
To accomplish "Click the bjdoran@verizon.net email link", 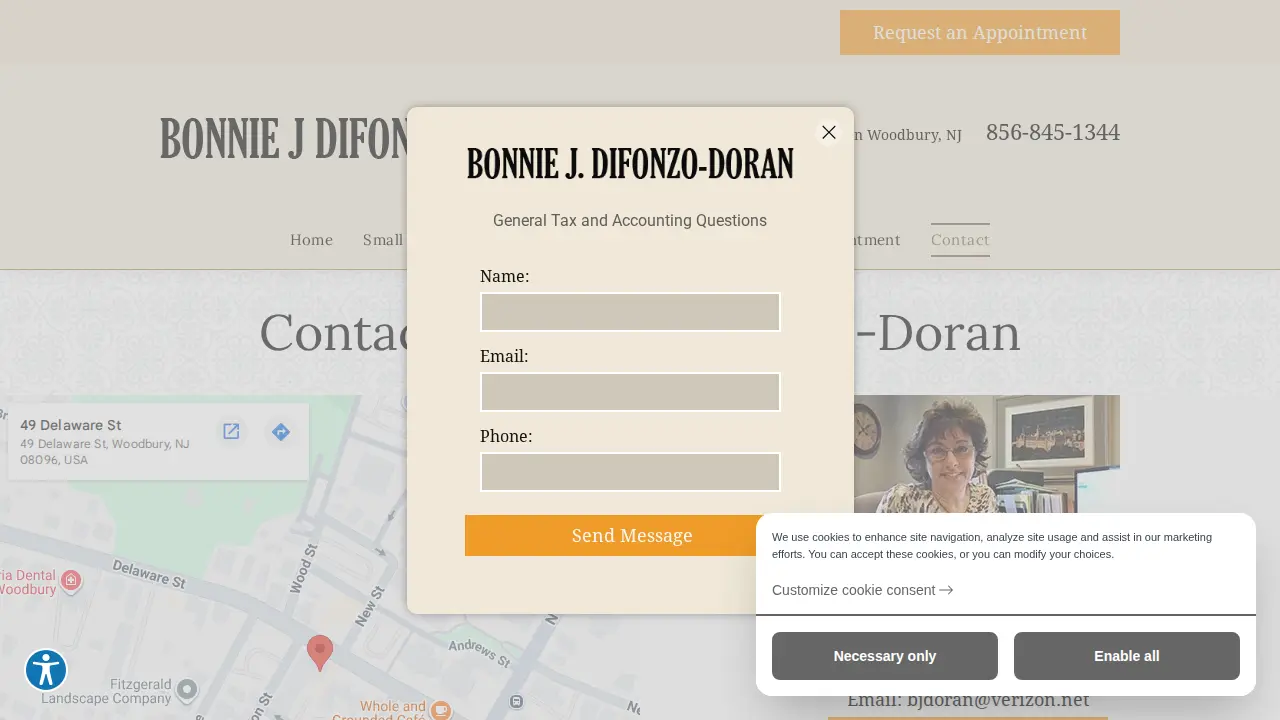I will 998,700.
